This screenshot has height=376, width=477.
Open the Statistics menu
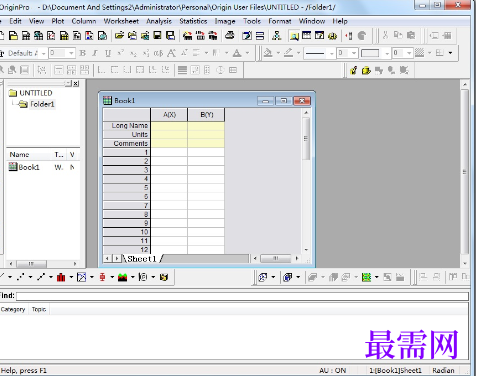(x=193, y=21)
